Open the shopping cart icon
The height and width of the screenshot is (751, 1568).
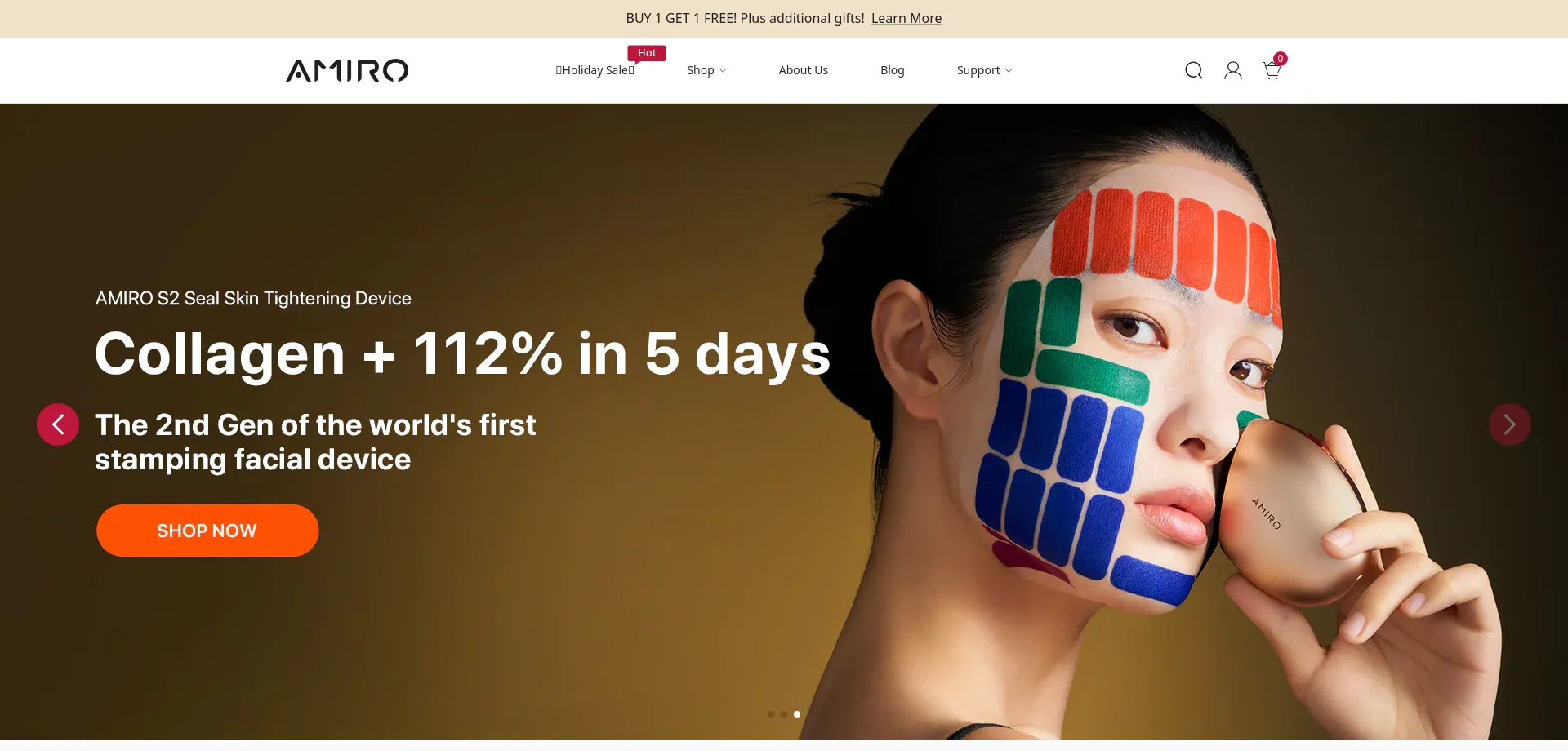tap(1272, 70)
